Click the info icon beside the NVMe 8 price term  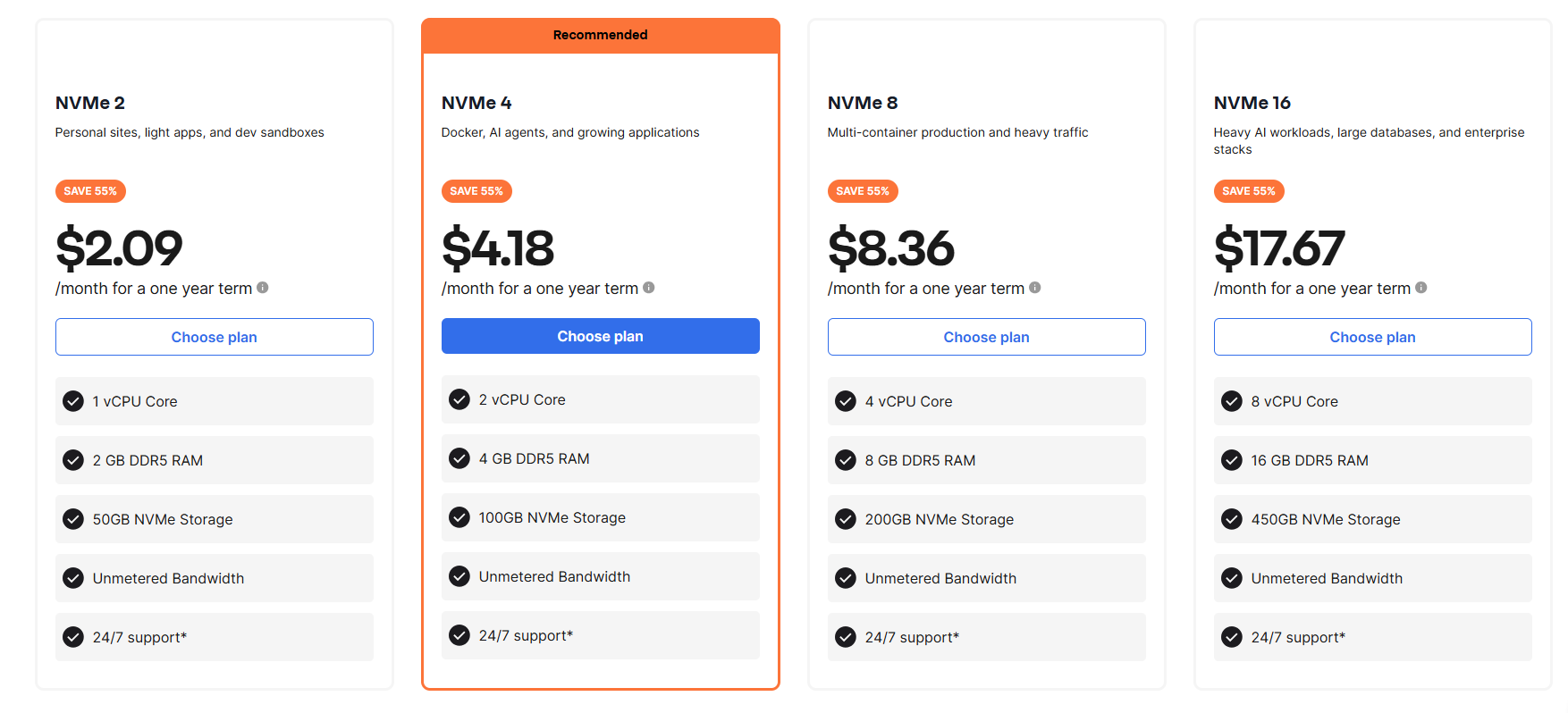[1035, 288]
